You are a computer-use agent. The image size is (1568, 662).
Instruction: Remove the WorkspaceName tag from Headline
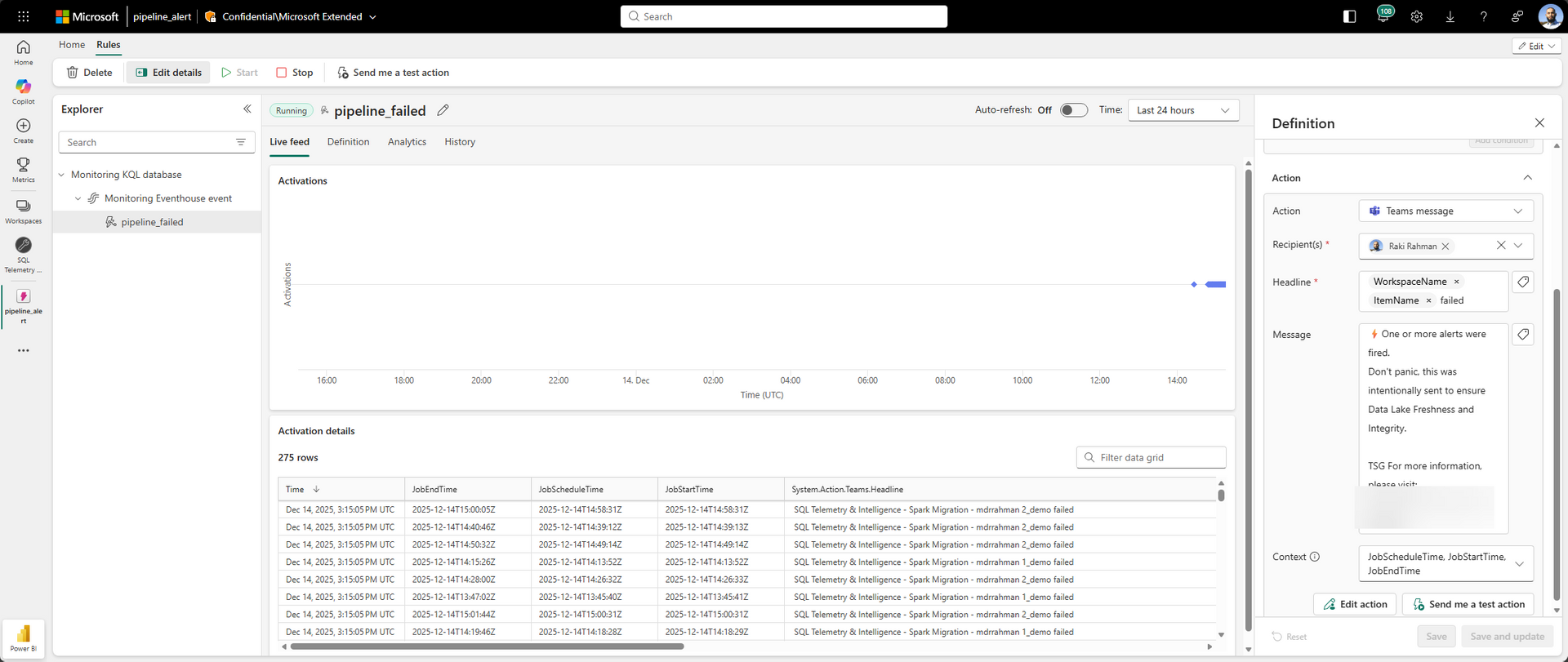point(1456,282)
